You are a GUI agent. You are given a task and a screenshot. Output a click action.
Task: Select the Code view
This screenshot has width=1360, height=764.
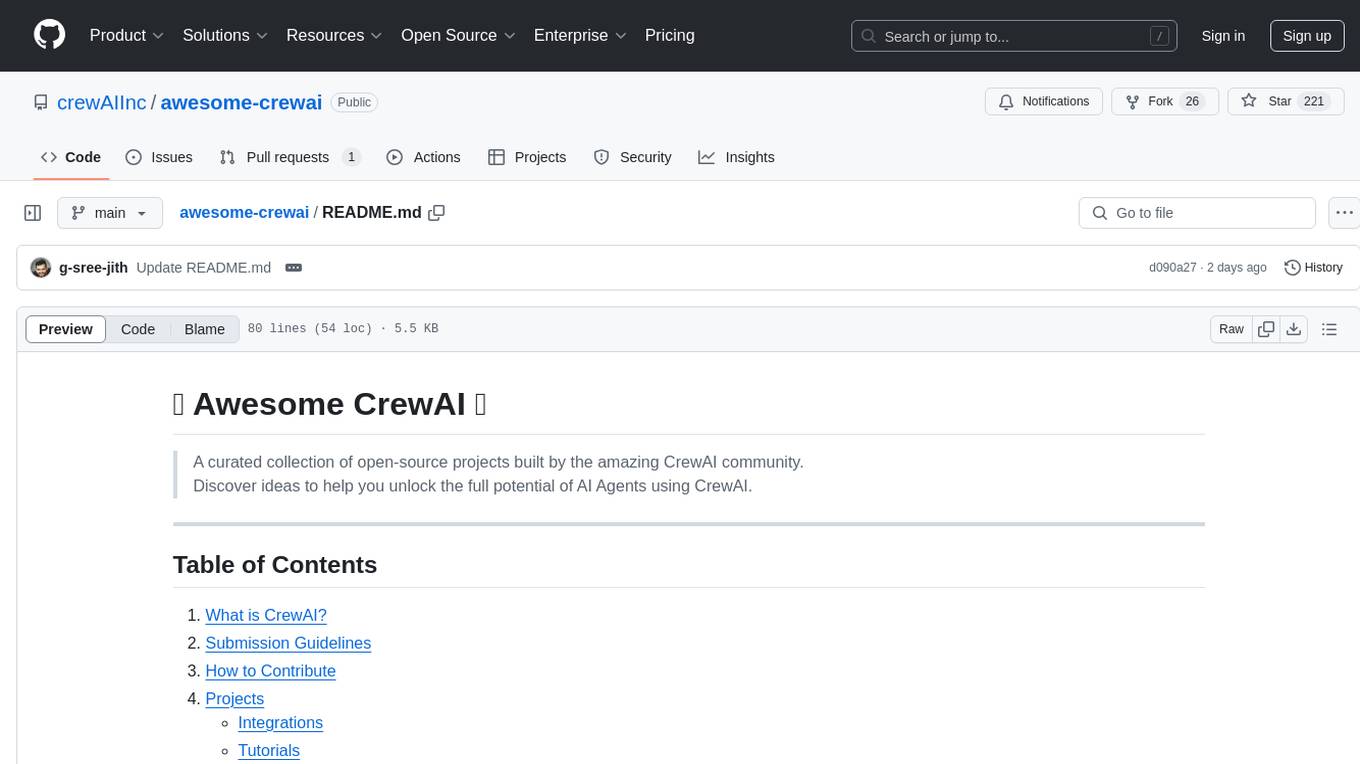(138, 329)
